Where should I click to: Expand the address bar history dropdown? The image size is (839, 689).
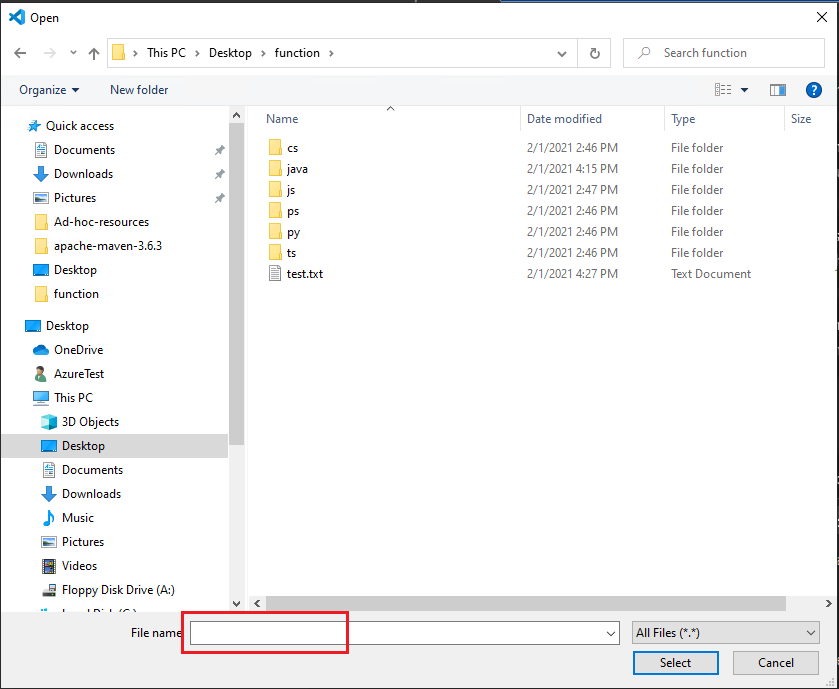[x=561, y=52]
